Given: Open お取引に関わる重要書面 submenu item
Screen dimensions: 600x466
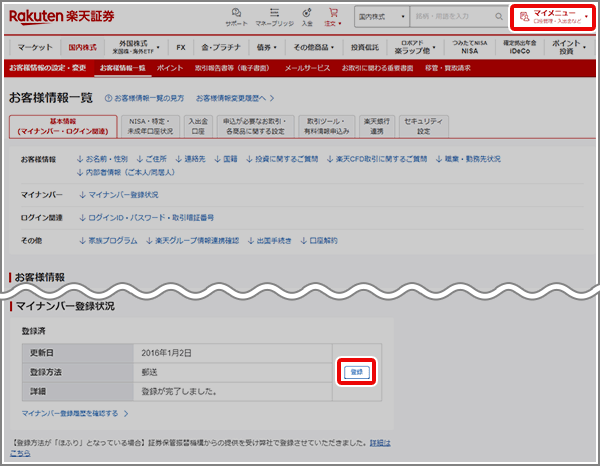Looking at the screenshot, I should pos(377,68).
